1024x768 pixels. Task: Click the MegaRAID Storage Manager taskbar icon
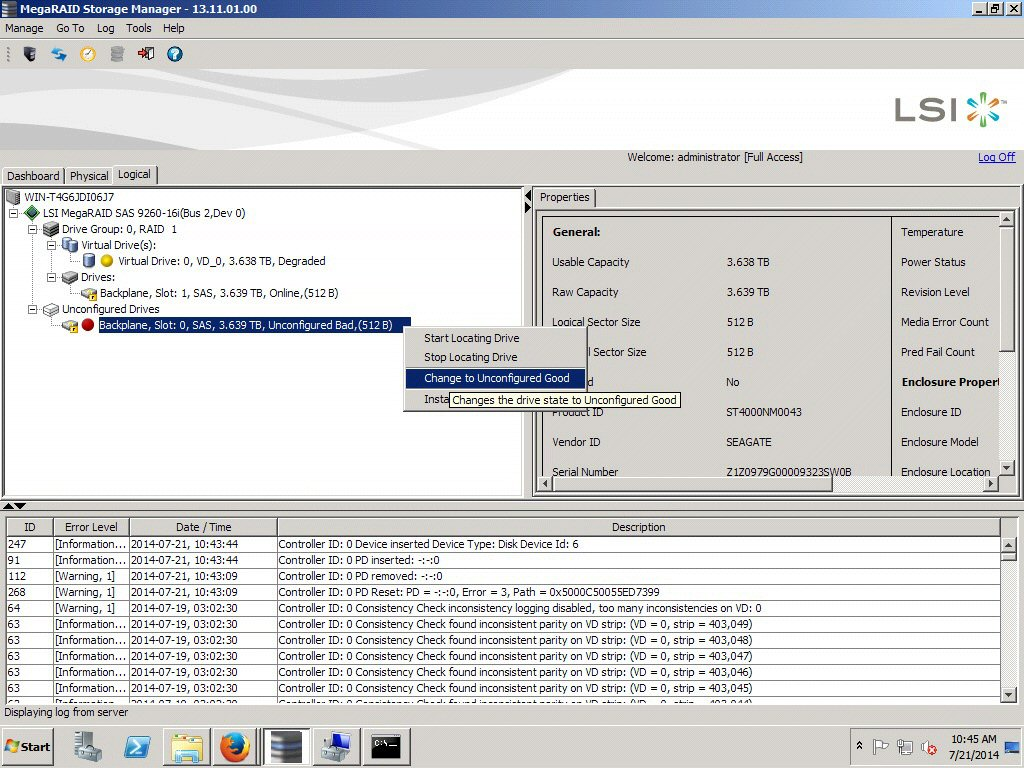[x=286, y=746]
